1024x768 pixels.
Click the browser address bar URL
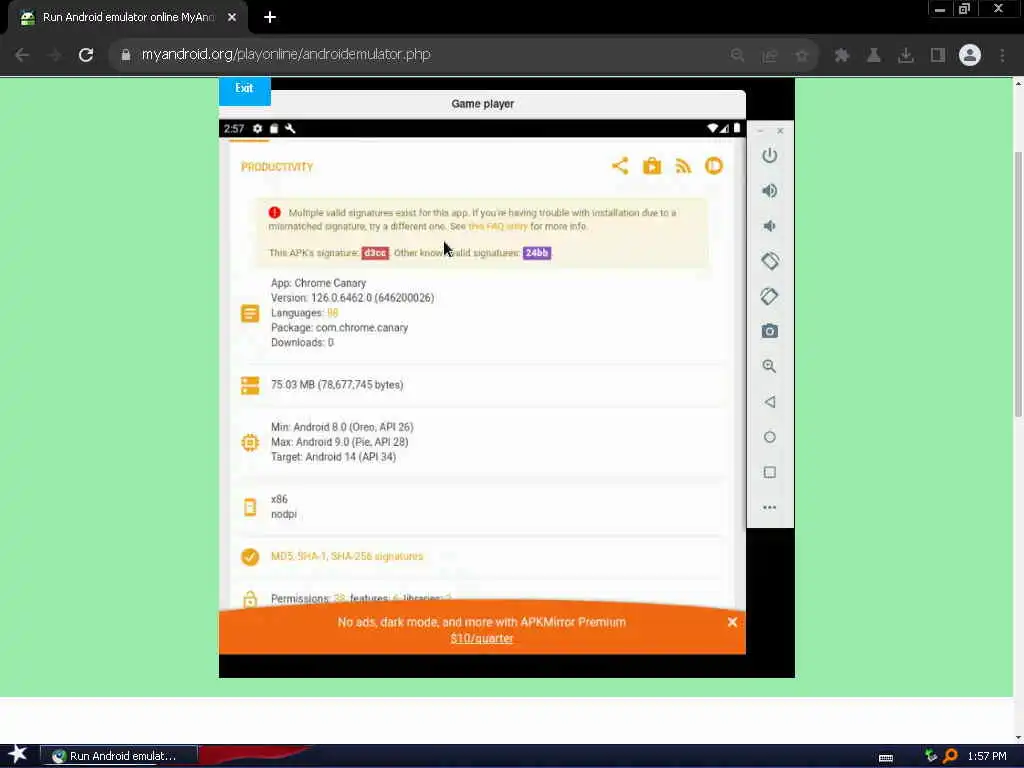(x=286, y=54)
